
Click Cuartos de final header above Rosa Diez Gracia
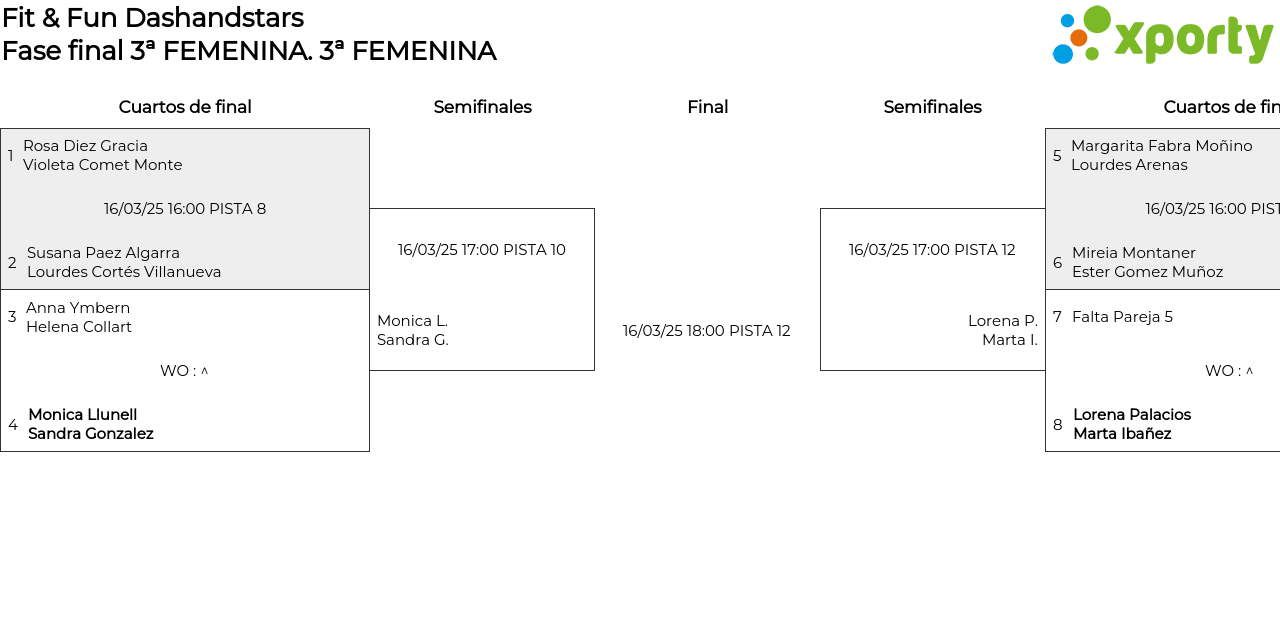click(x=185, y=107)
